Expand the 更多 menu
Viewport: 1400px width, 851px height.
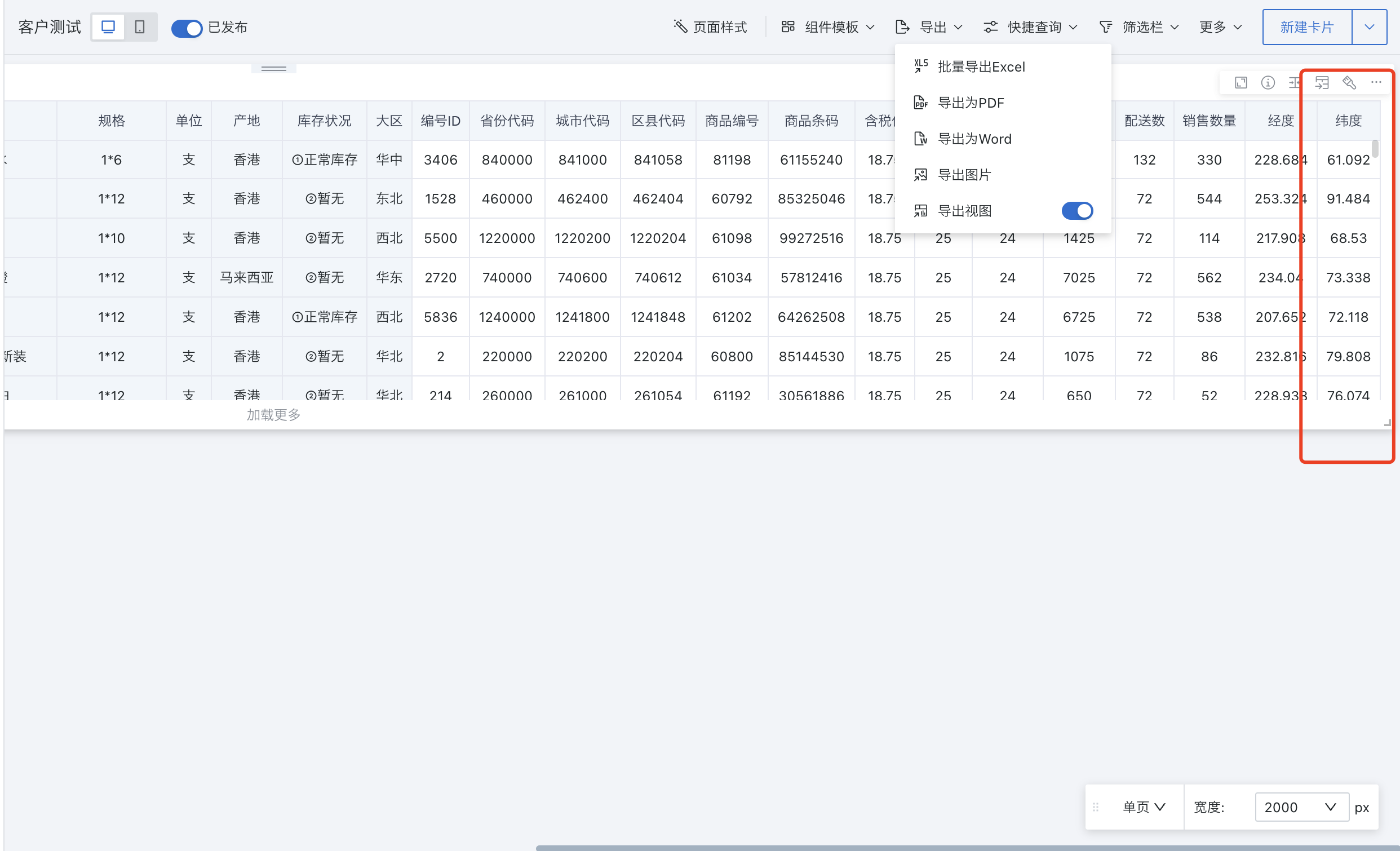(1221, 26)
